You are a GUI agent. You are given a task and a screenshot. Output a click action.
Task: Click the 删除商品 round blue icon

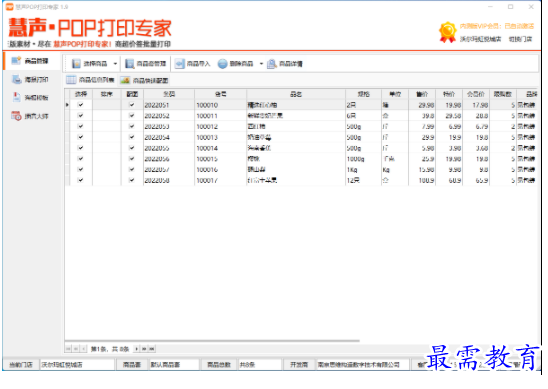(x=223, y=64)
